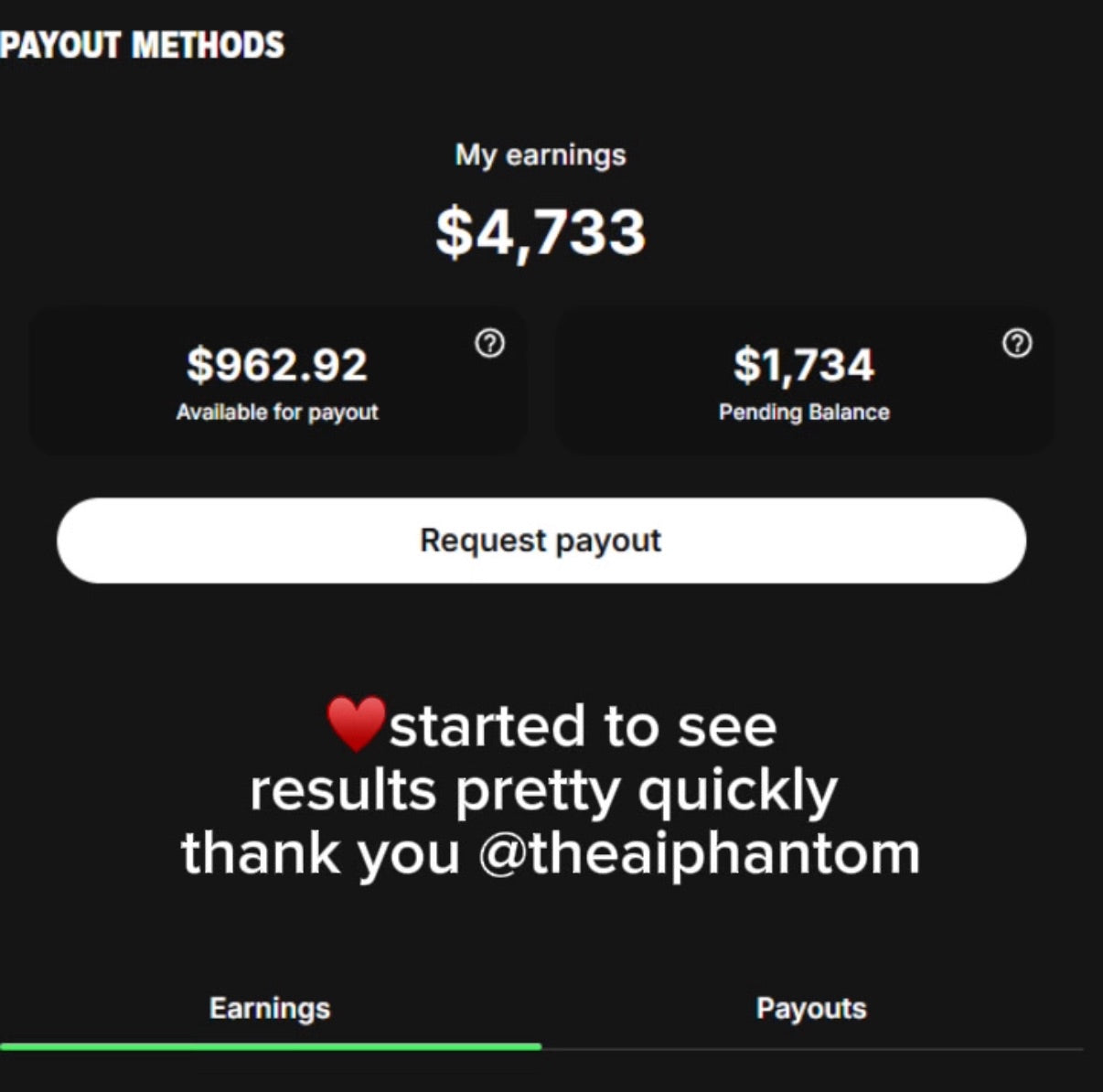Screen dimensions: 1103x1092
Task: Click the Available for payout label
Action: pyautogui.click(x=277, y=412)
